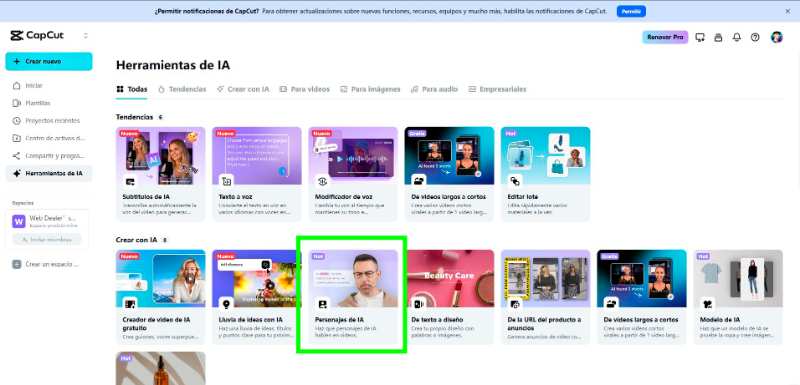Open the profile avatar menu
This screenshot has width=800, height=385.
[x=777, y=37]
